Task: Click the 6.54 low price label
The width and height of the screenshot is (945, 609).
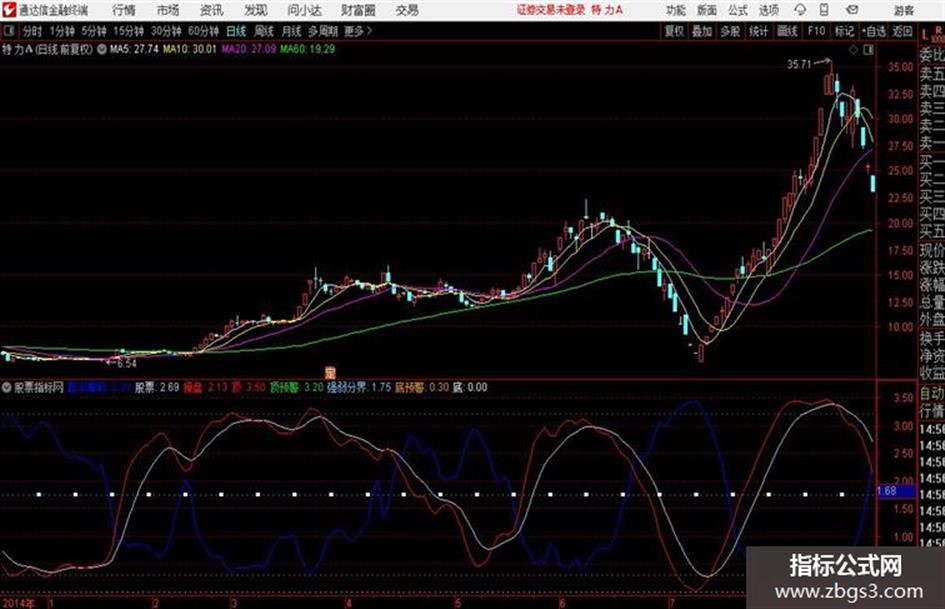Action: 127,364
